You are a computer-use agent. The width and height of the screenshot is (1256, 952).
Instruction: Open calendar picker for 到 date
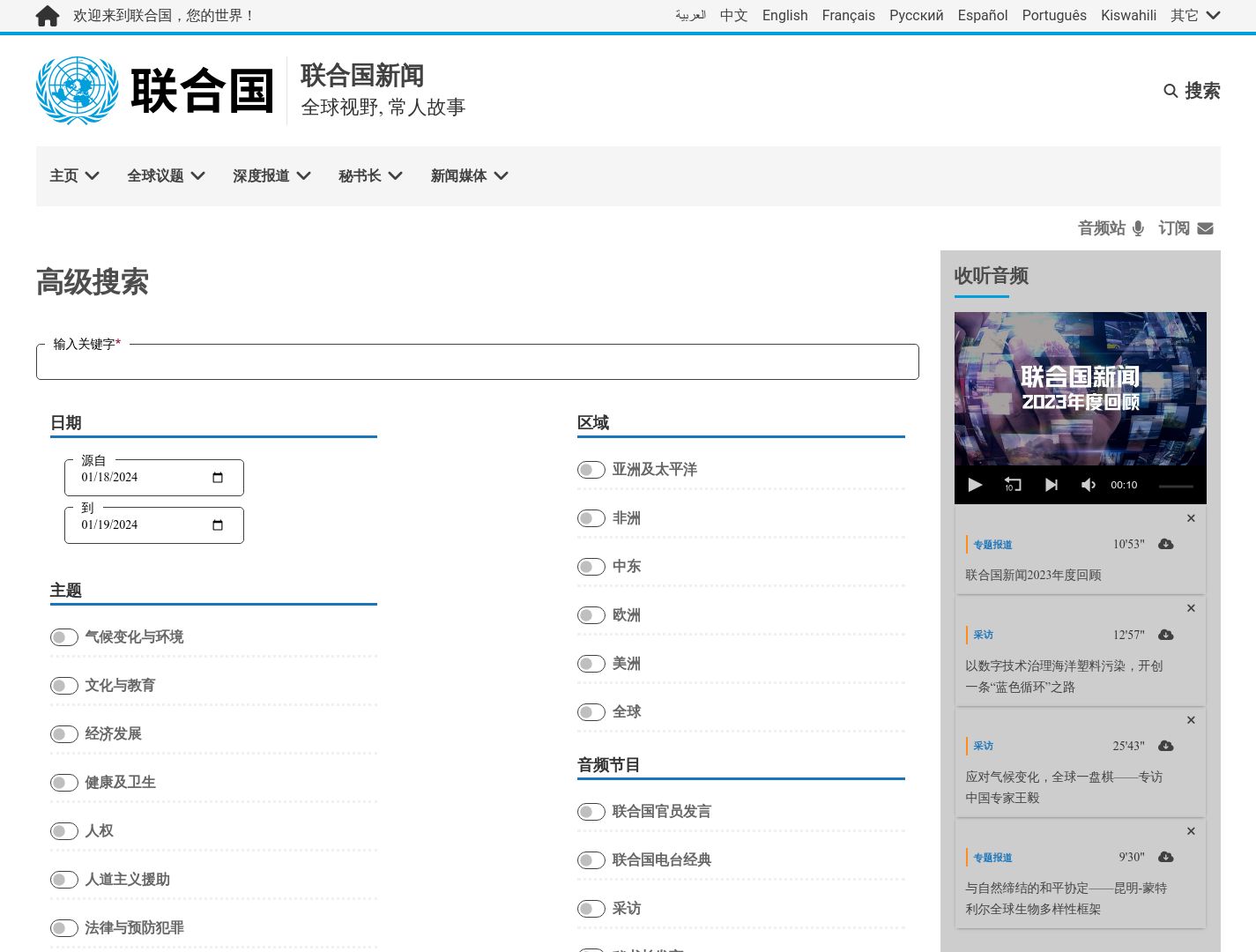pyautogui.click(x=218, y=525)
